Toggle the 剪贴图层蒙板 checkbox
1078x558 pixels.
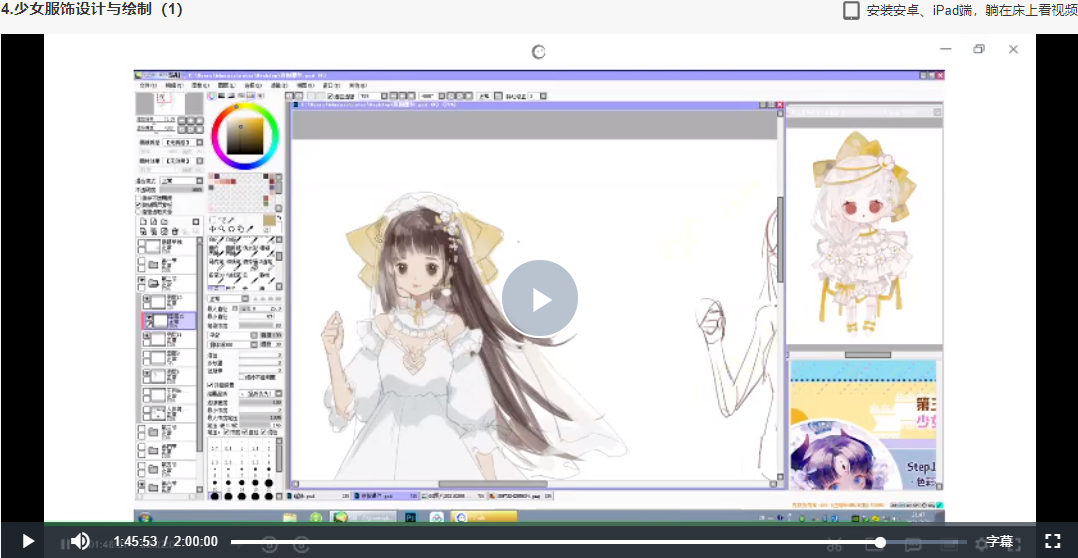(138, 204)
